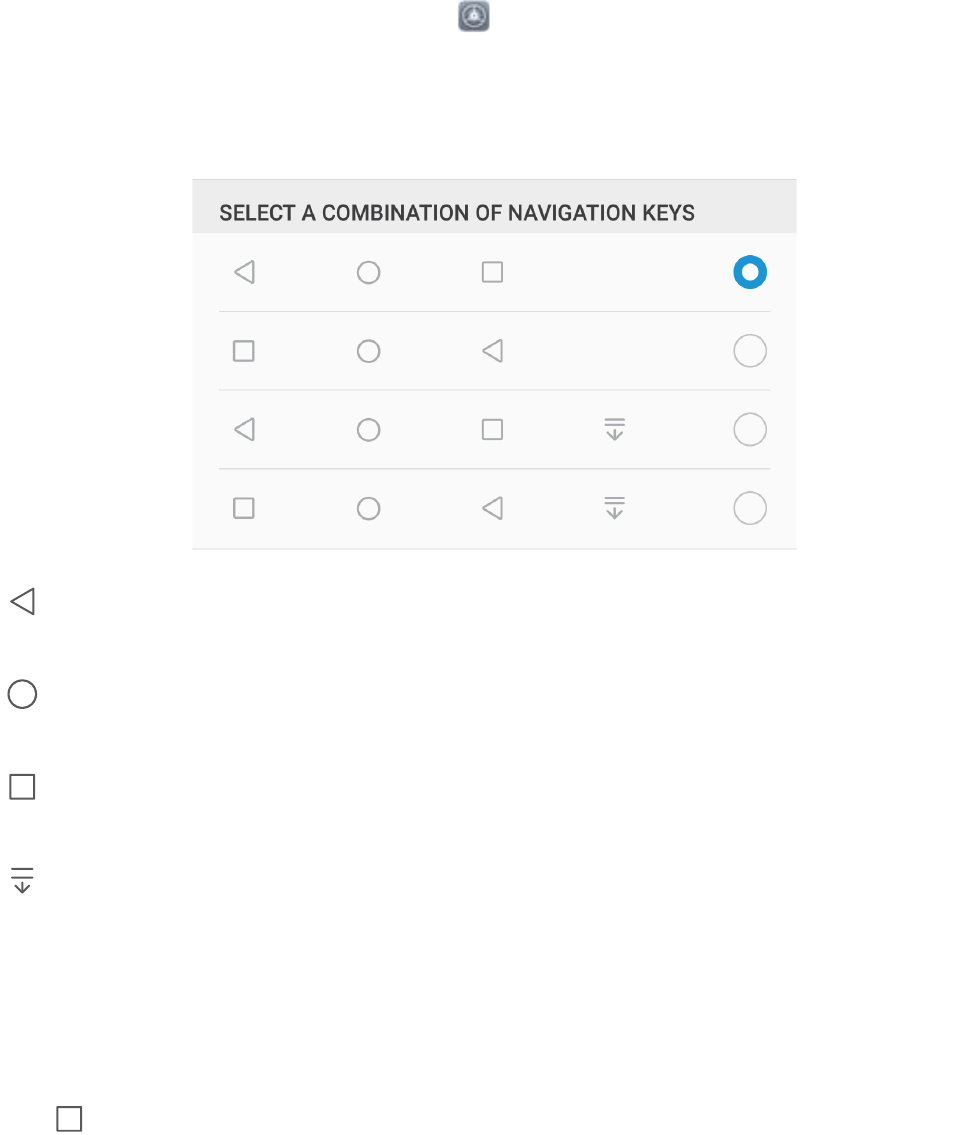The image size is (975, 1135).
Task: Click the Settings app icon at top
Action: click(474, 17)
